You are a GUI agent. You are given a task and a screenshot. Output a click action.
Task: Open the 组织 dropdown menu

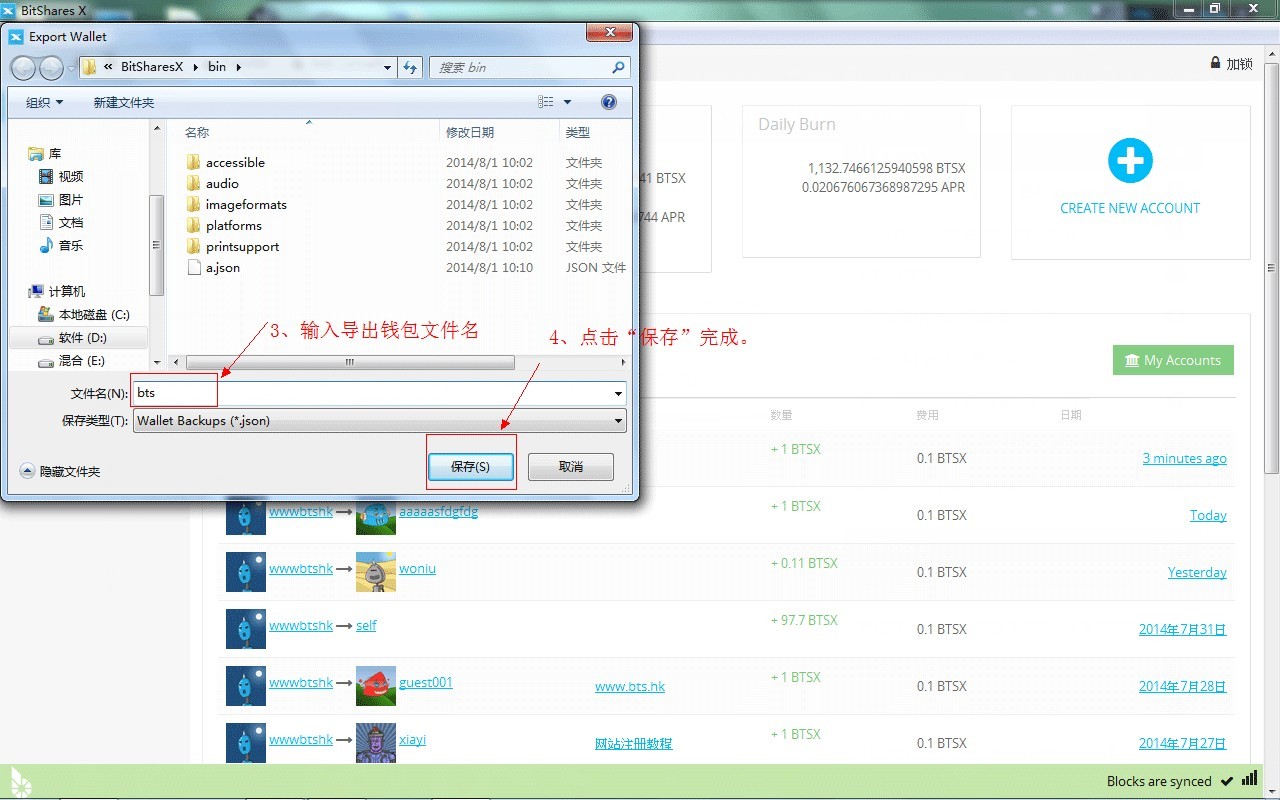point(44,102)
